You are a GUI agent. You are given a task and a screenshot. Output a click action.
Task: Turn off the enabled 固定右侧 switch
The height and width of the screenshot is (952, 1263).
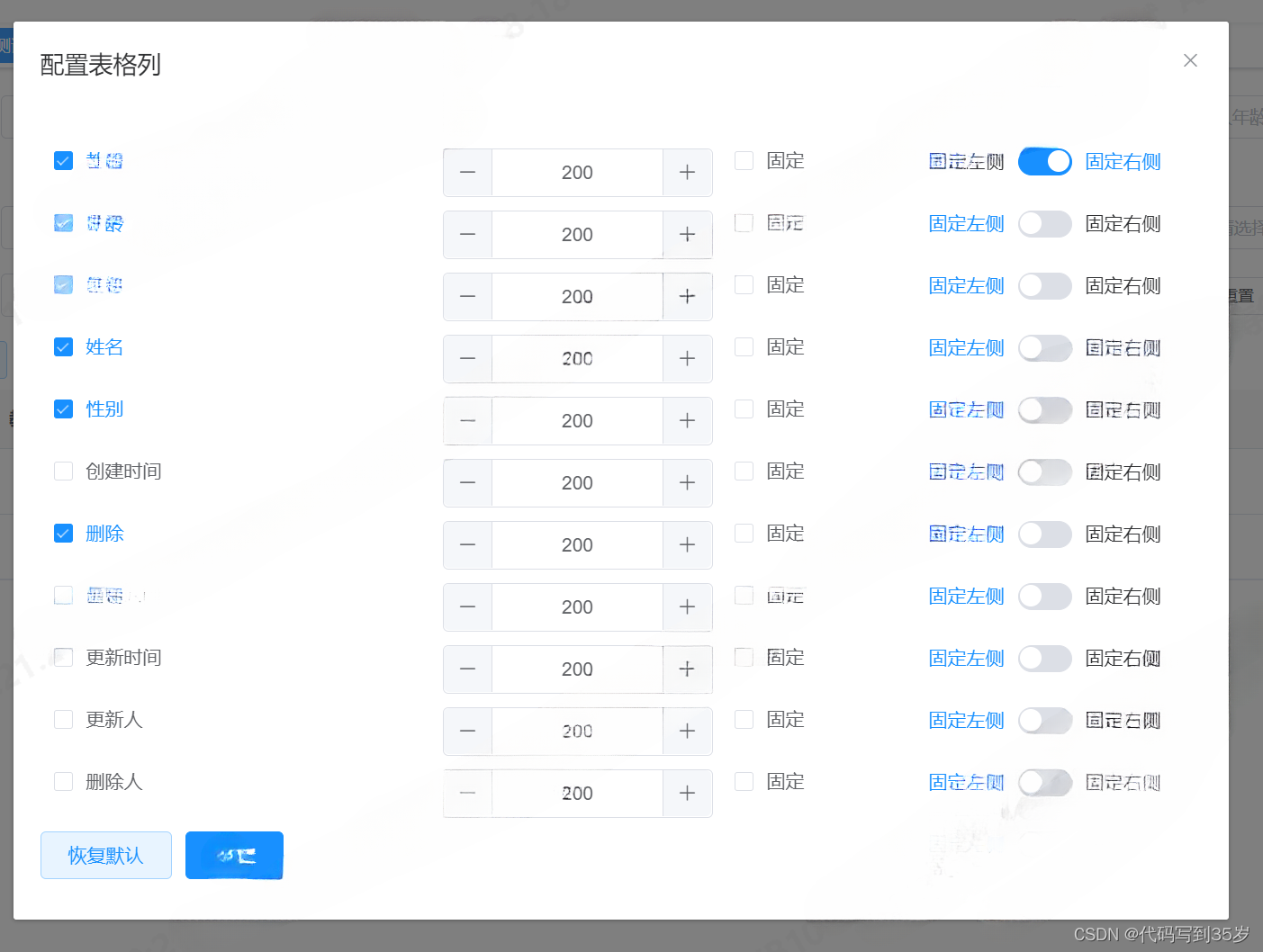pyautogui.click(x=1045, y=162)
